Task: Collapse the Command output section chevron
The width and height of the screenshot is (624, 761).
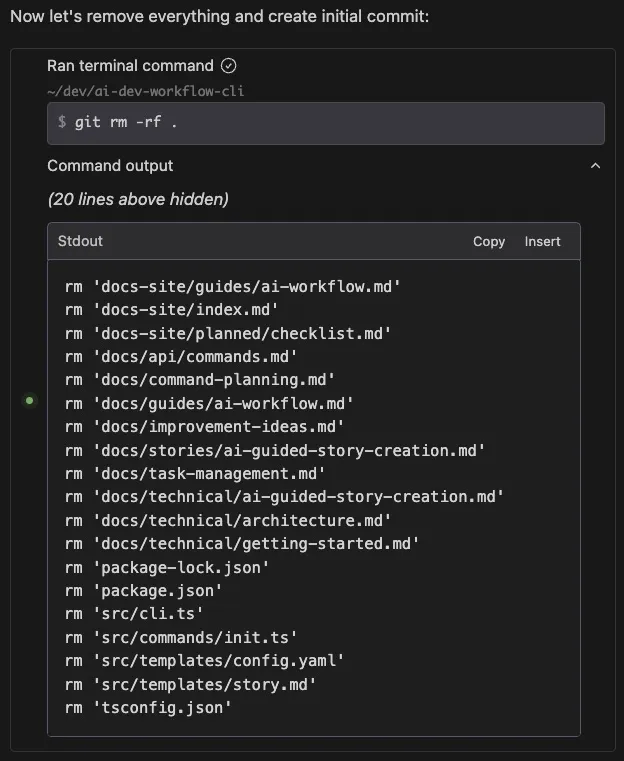Action: [x=595, y=166]
